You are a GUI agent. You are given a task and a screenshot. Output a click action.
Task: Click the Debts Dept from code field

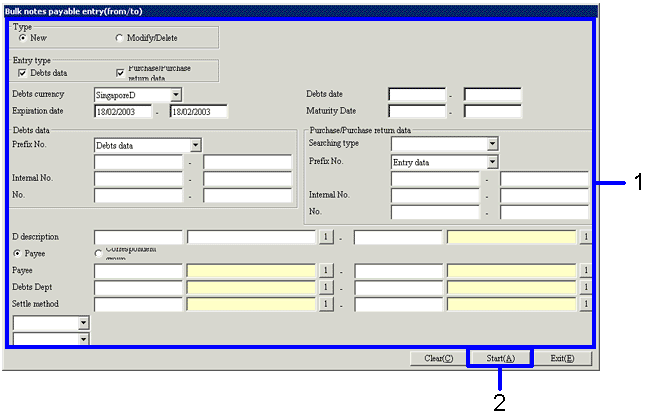tap(138, 287)
